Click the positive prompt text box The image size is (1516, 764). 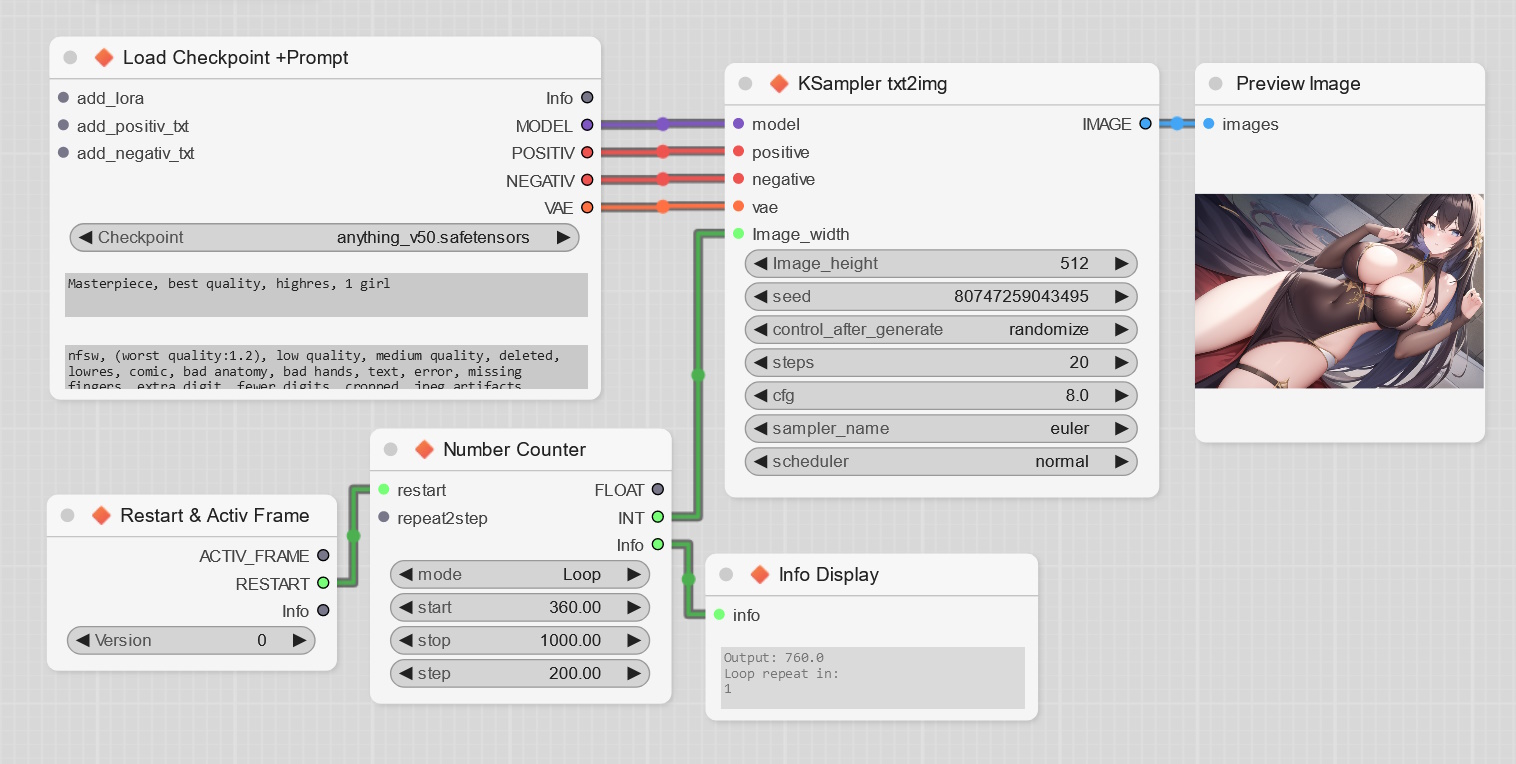(326, 295)
